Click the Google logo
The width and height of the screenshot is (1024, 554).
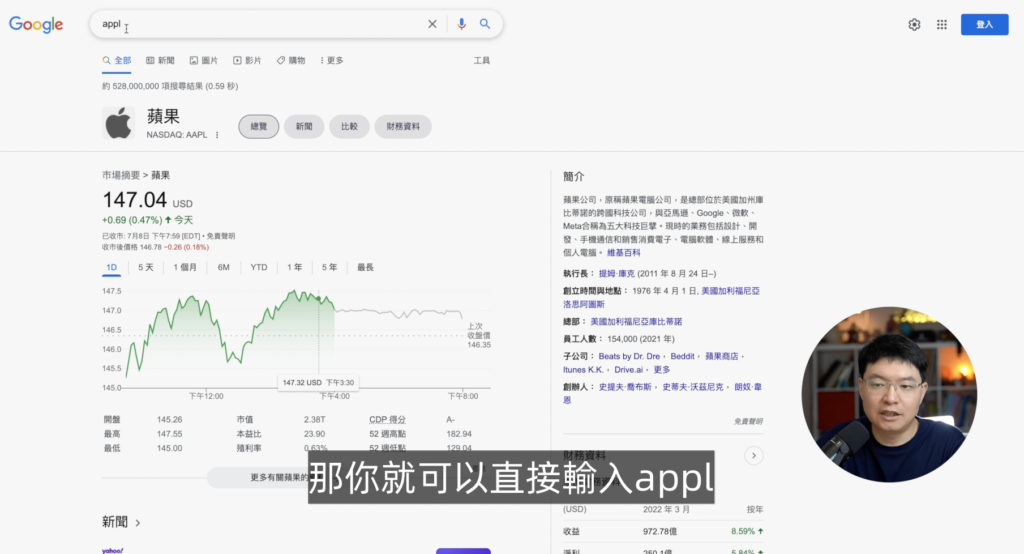click(36, 25)
